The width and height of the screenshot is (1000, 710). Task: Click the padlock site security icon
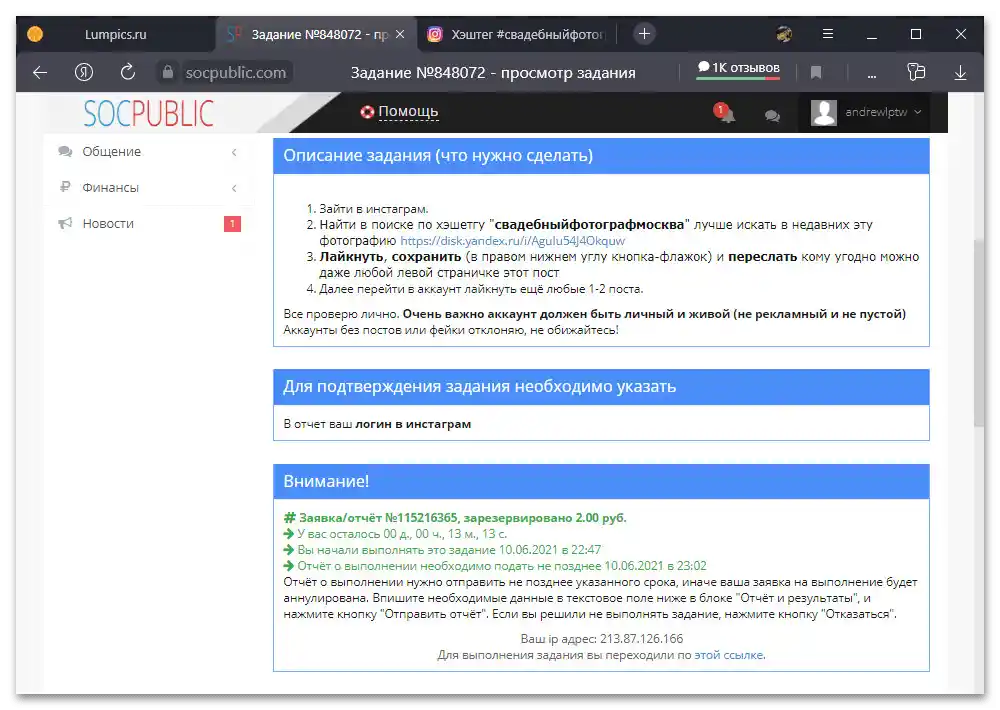click(x=167, y=72)
